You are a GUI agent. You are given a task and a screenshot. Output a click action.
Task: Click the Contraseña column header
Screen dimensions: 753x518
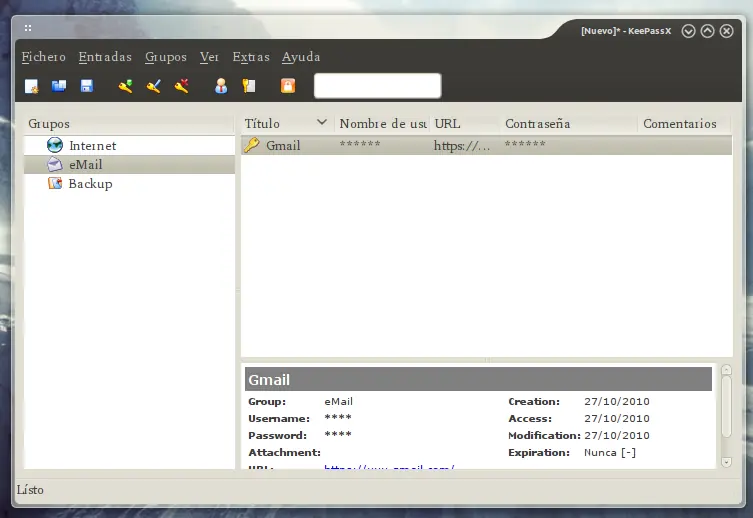click(x=538, y=124)
